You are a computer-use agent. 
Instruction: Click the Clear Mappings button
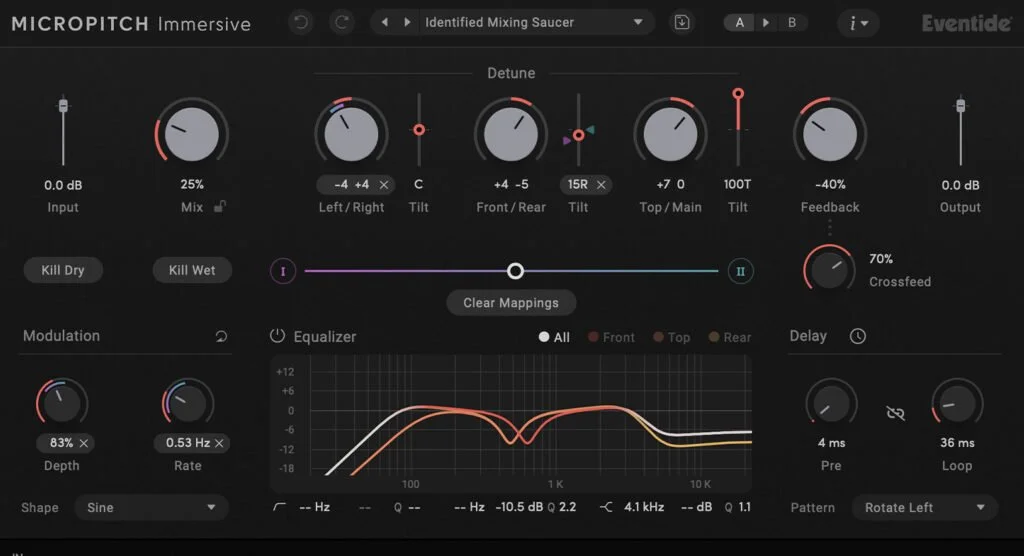[511, 303]
